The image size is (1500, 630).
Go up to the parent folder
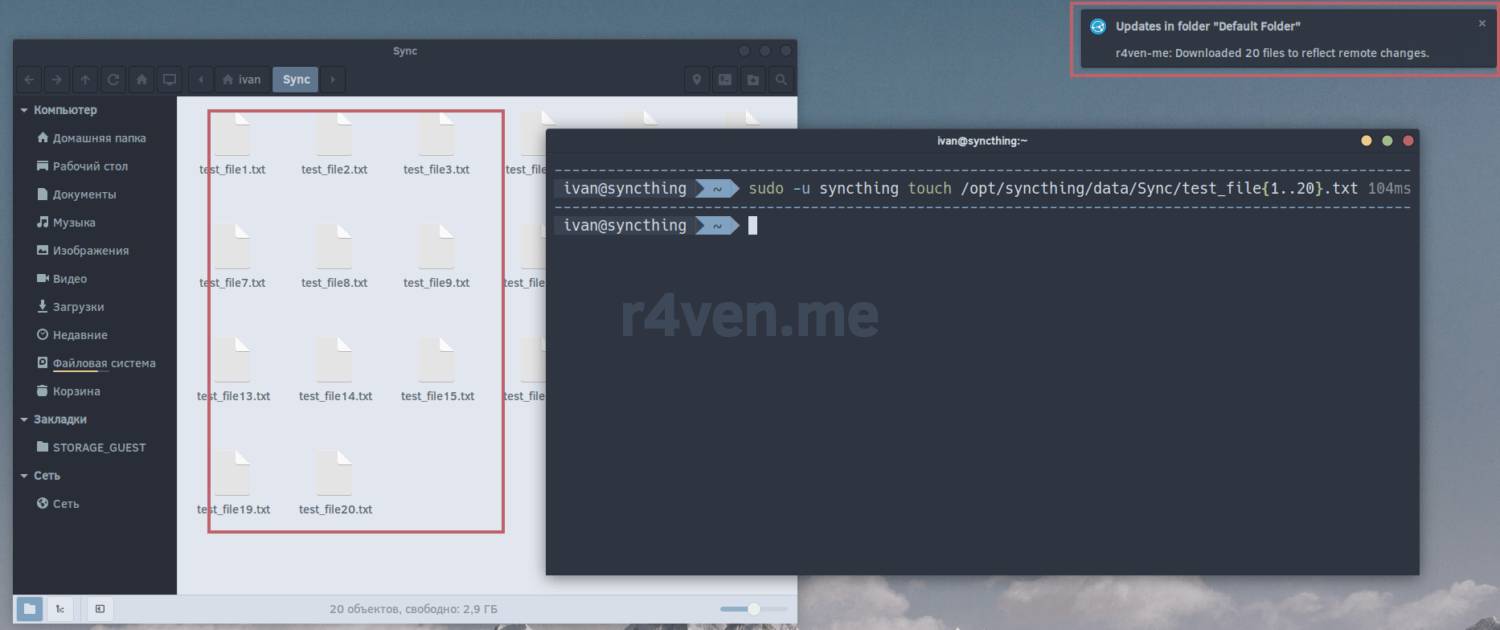(85, 80)
